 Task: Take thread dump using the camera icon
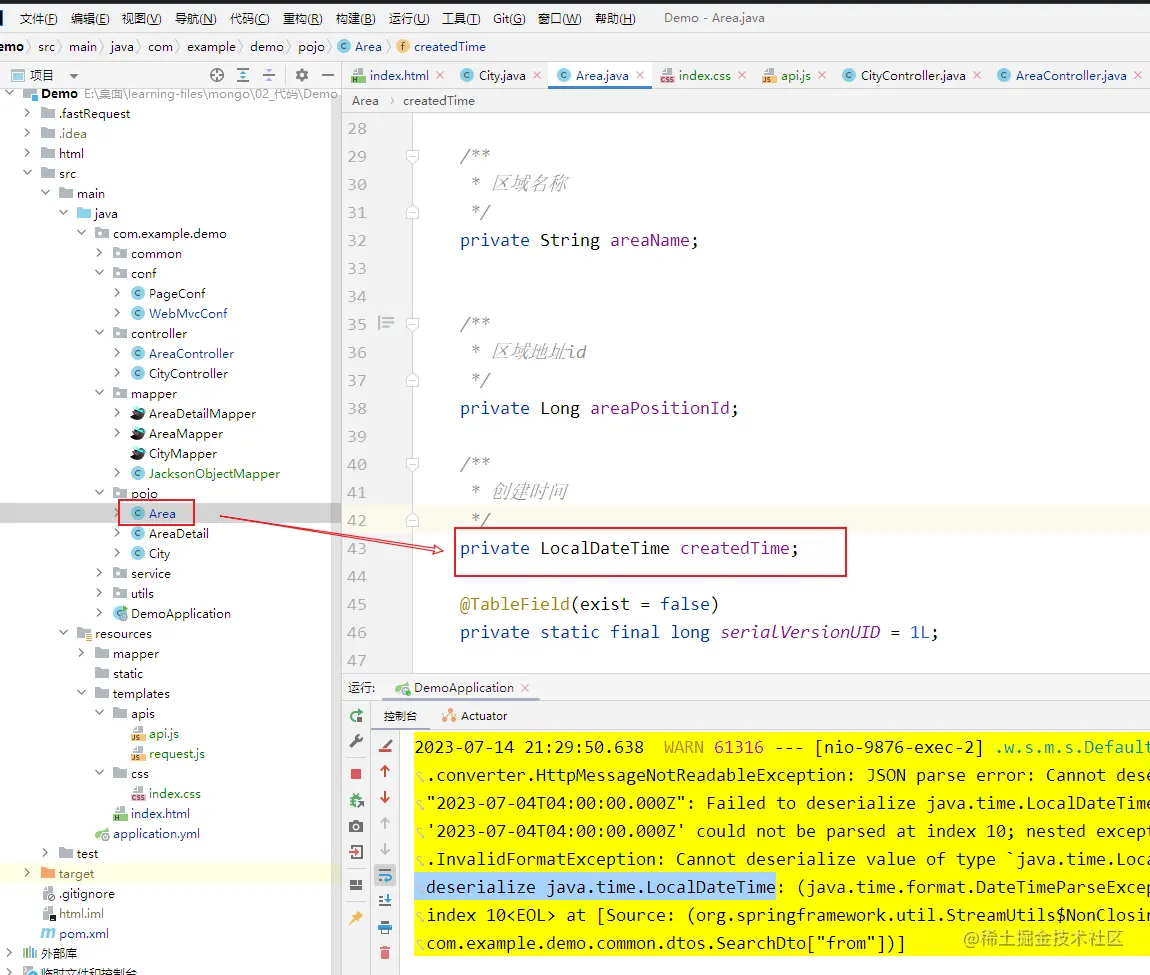pos(356,826)
